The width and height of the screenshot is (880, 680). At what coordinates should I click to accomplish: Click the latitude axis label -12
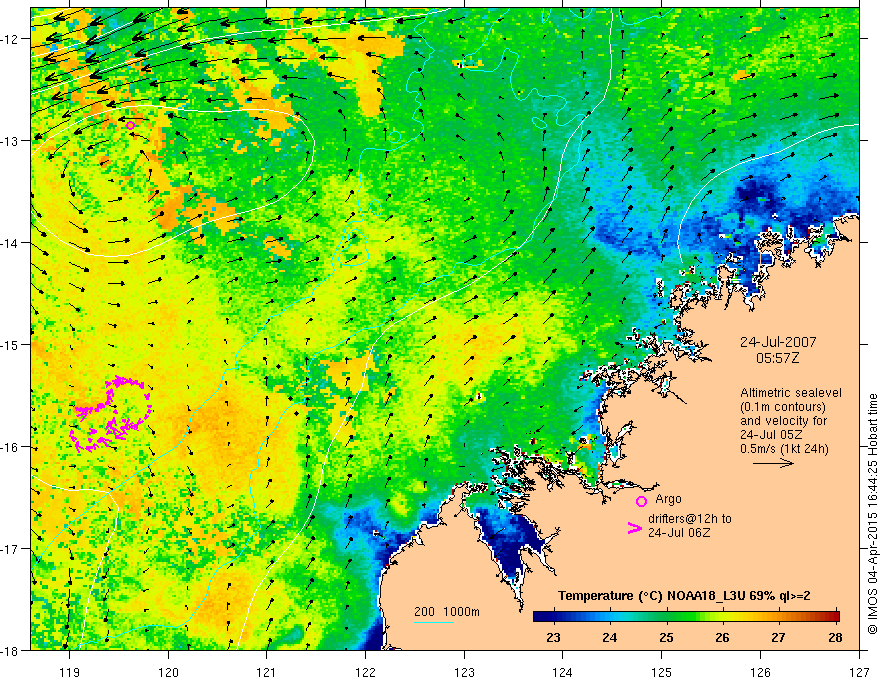[x=11, y=39]
